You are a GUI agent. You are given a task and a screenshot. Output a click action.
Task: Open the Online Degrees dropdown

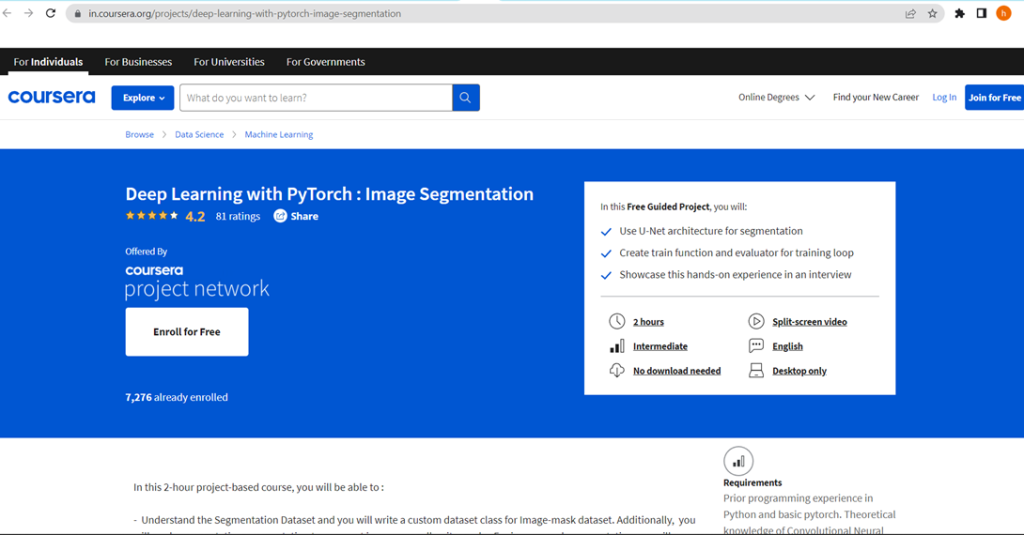(x=776, y=98)
